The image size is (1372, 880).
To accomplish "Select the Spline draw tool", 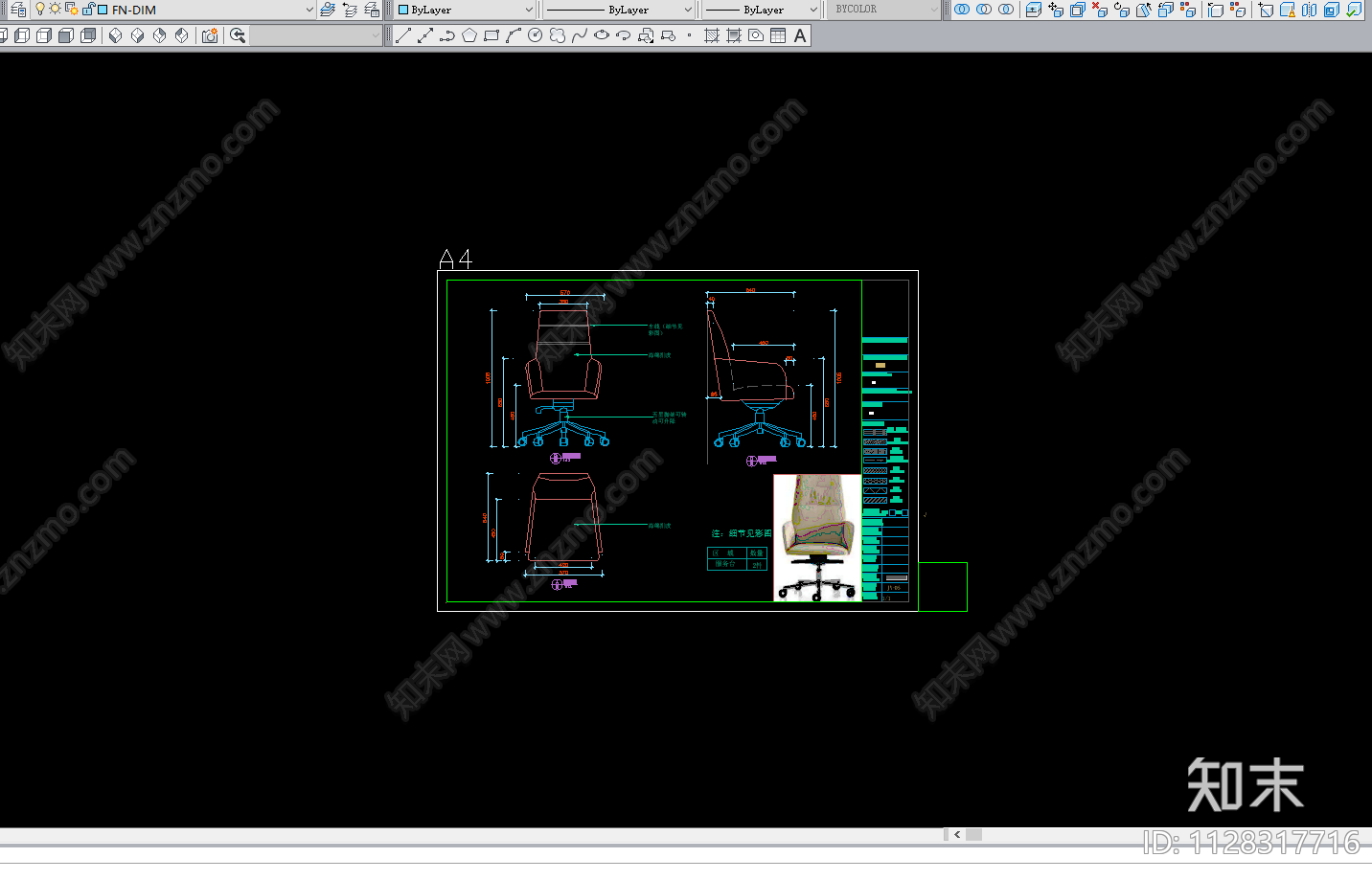I will click(x=580, y=35).
